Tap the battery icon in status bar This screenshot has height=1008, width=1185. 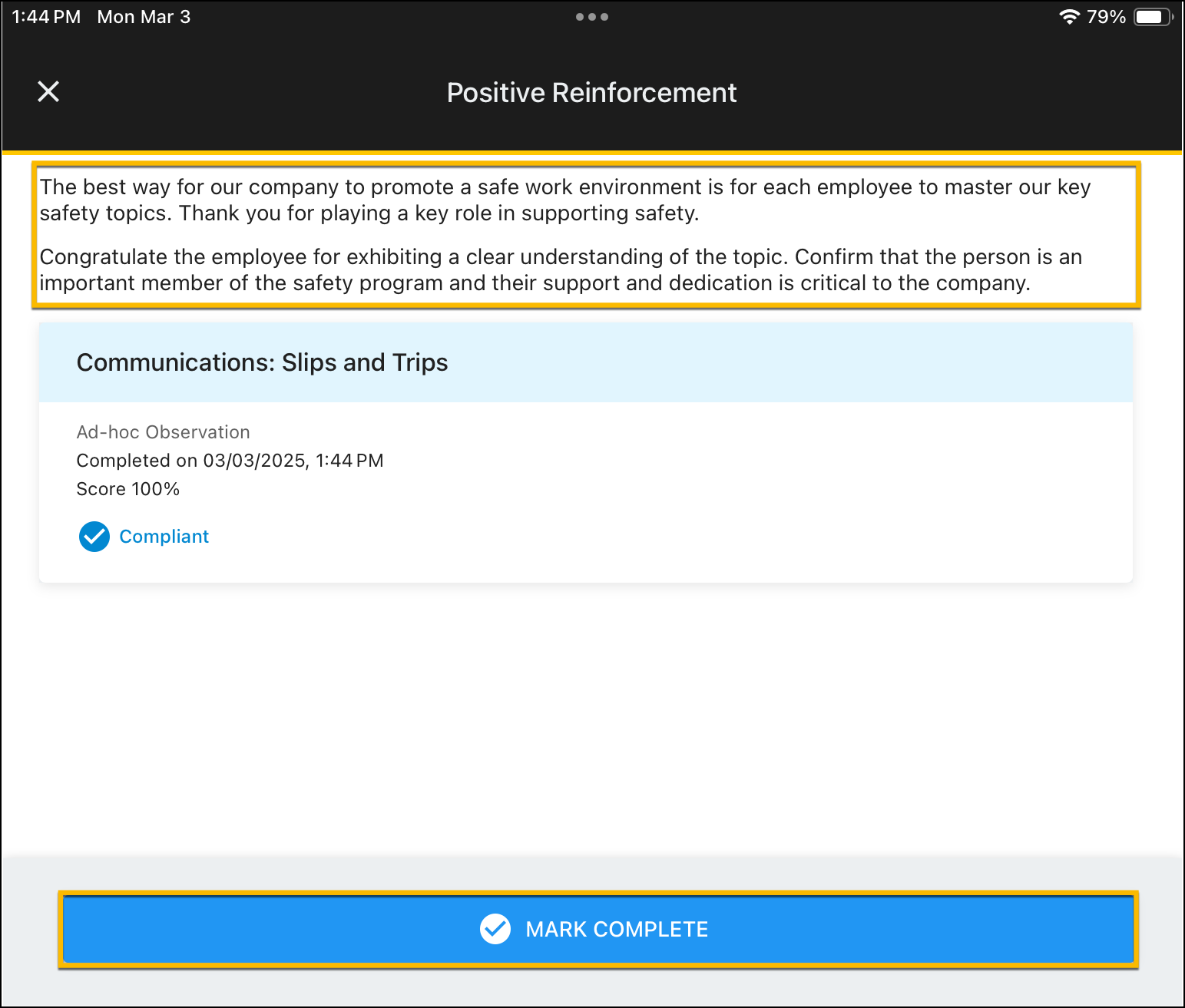tap(1152, 17)
